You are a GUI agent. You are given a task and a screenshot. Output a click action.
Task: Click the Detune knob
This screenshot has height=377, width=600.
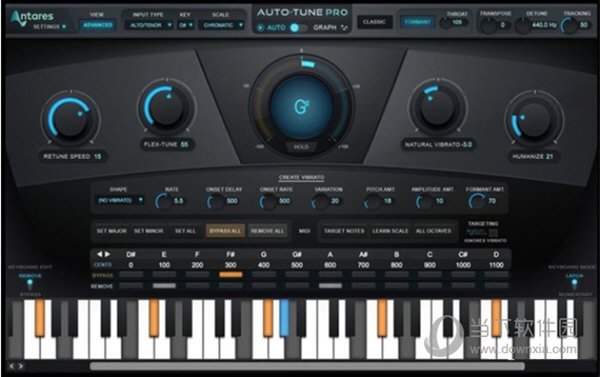click(x=522, y=26)
